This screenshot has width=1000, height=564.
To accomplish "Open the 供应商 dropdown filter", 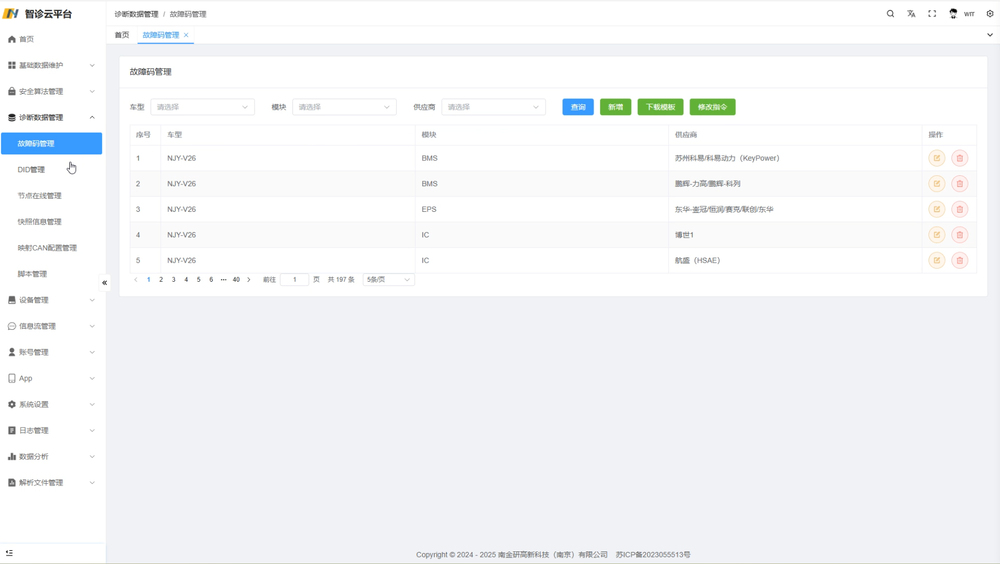I will click(x=493, y=107).
